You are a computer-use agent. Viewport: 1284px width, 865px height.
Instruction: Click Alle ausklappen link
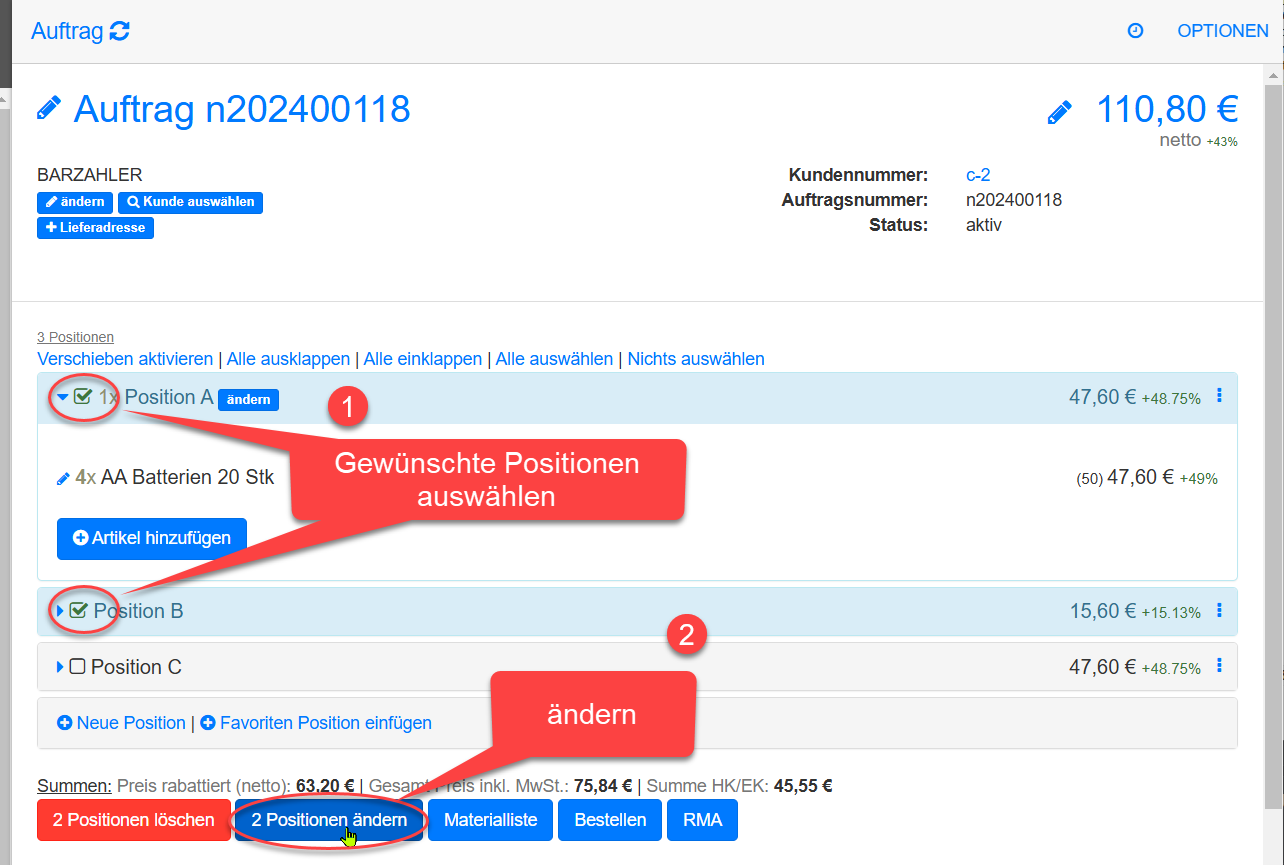(x=288, y=359)
